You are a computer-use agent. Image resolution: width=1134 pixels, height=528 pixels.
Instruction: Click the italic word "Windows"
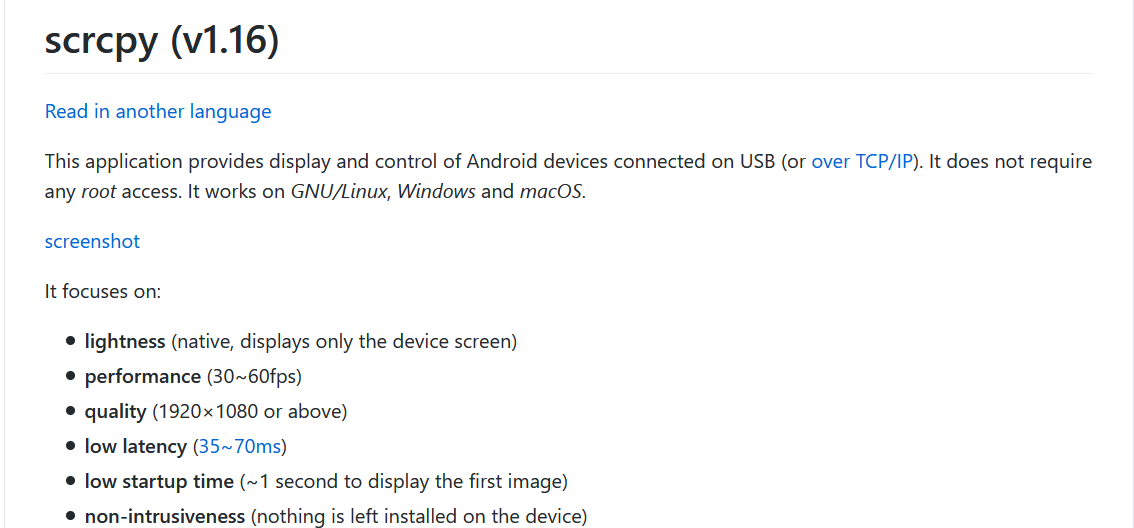(436, 191)
